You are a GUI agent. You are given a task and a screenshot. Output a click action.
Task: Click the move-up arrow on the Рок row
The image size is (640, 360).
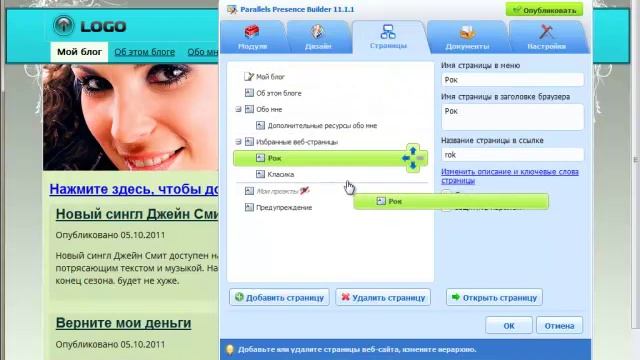(413, 150)
